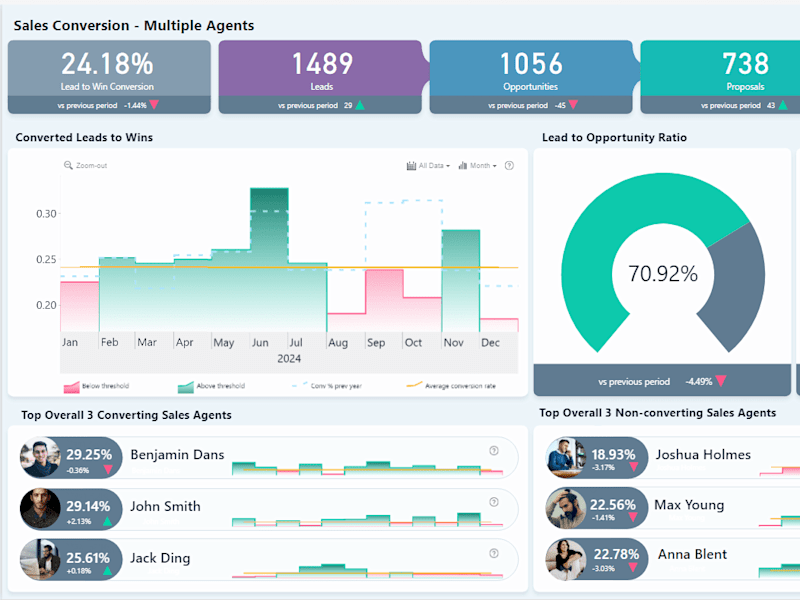
Task: Click the Joshua Holmes name
Action: click(703, 455)
